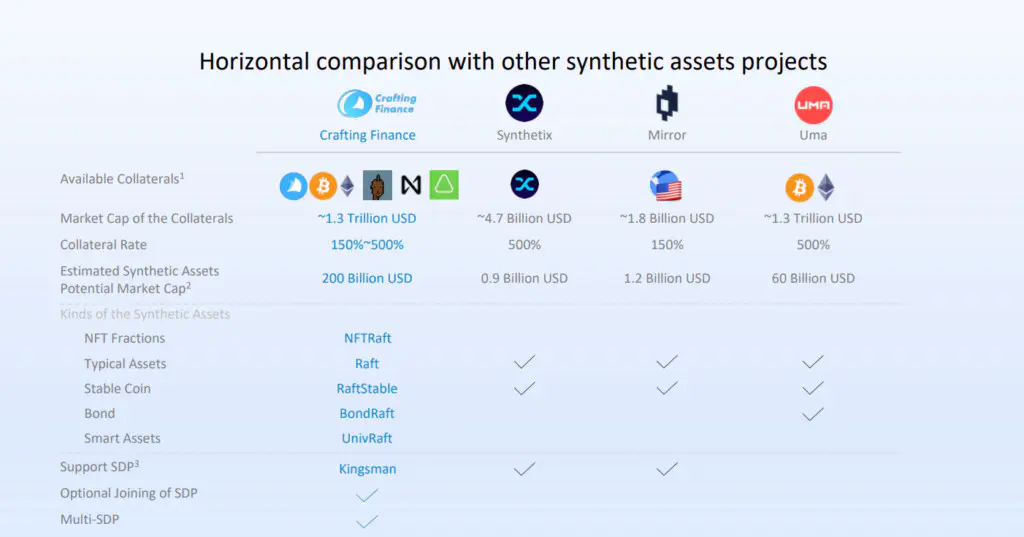Click the Synthetix logo at the top
This screenshot has width=1024, height=537.
[524, 103]
